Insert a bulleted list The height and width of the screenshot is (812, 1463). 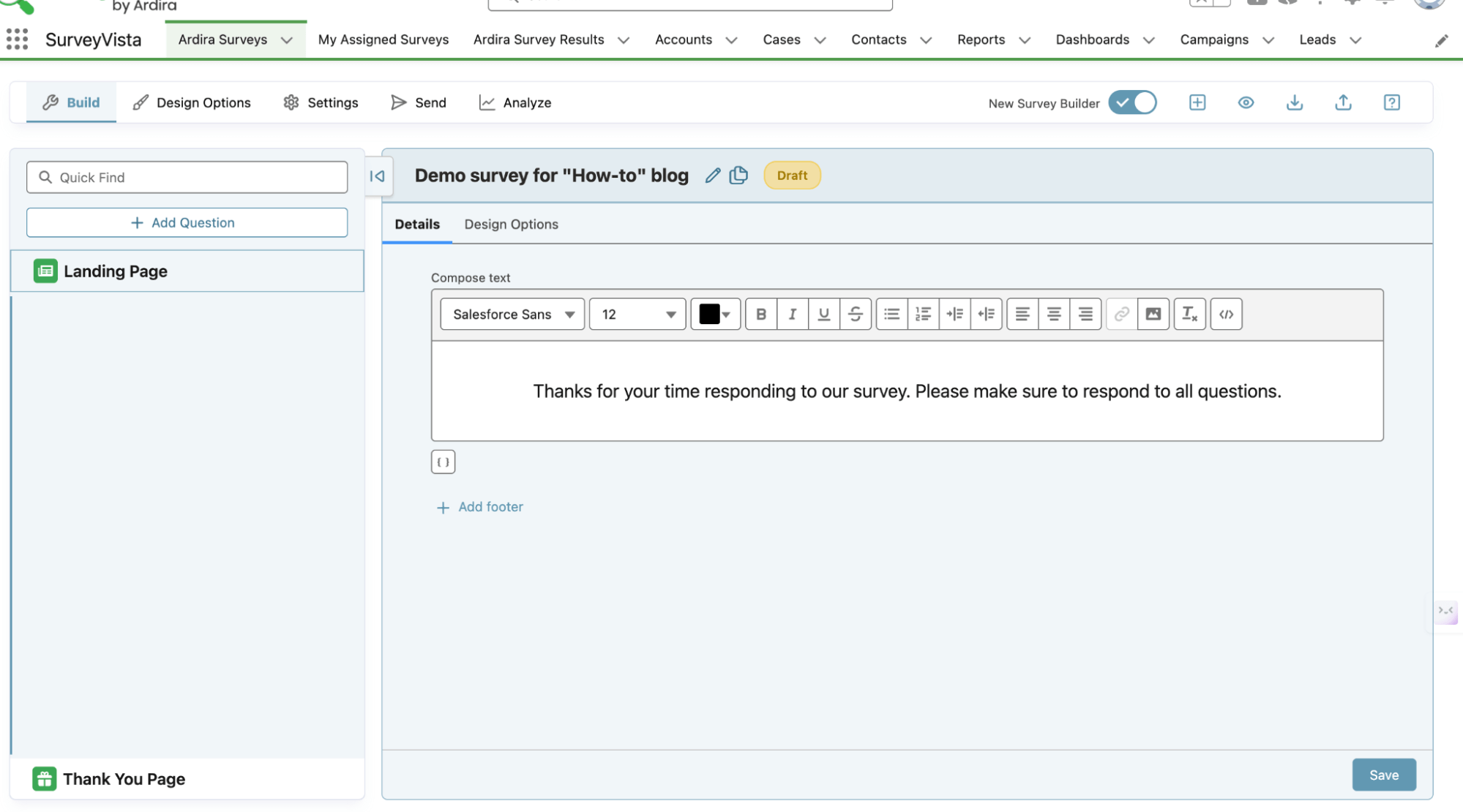pyautogui.click(x=891, y=314)
